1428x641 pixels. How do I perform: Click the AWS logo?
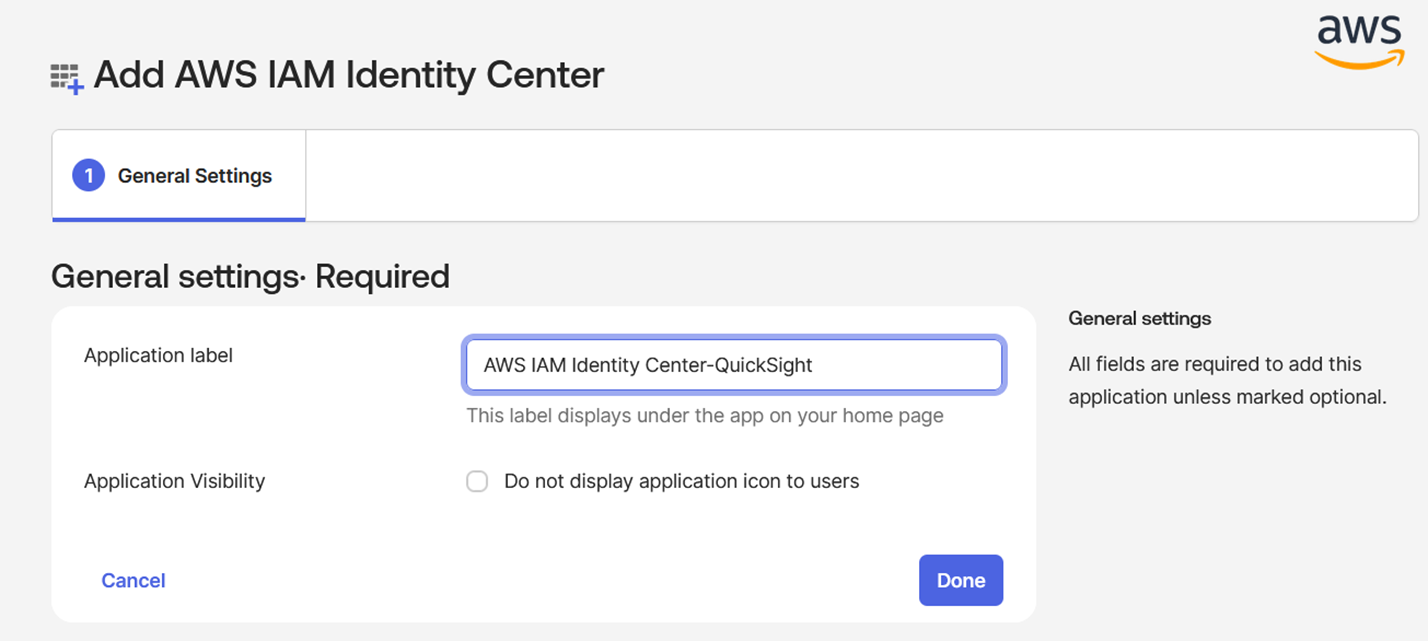coord(1359,40)
